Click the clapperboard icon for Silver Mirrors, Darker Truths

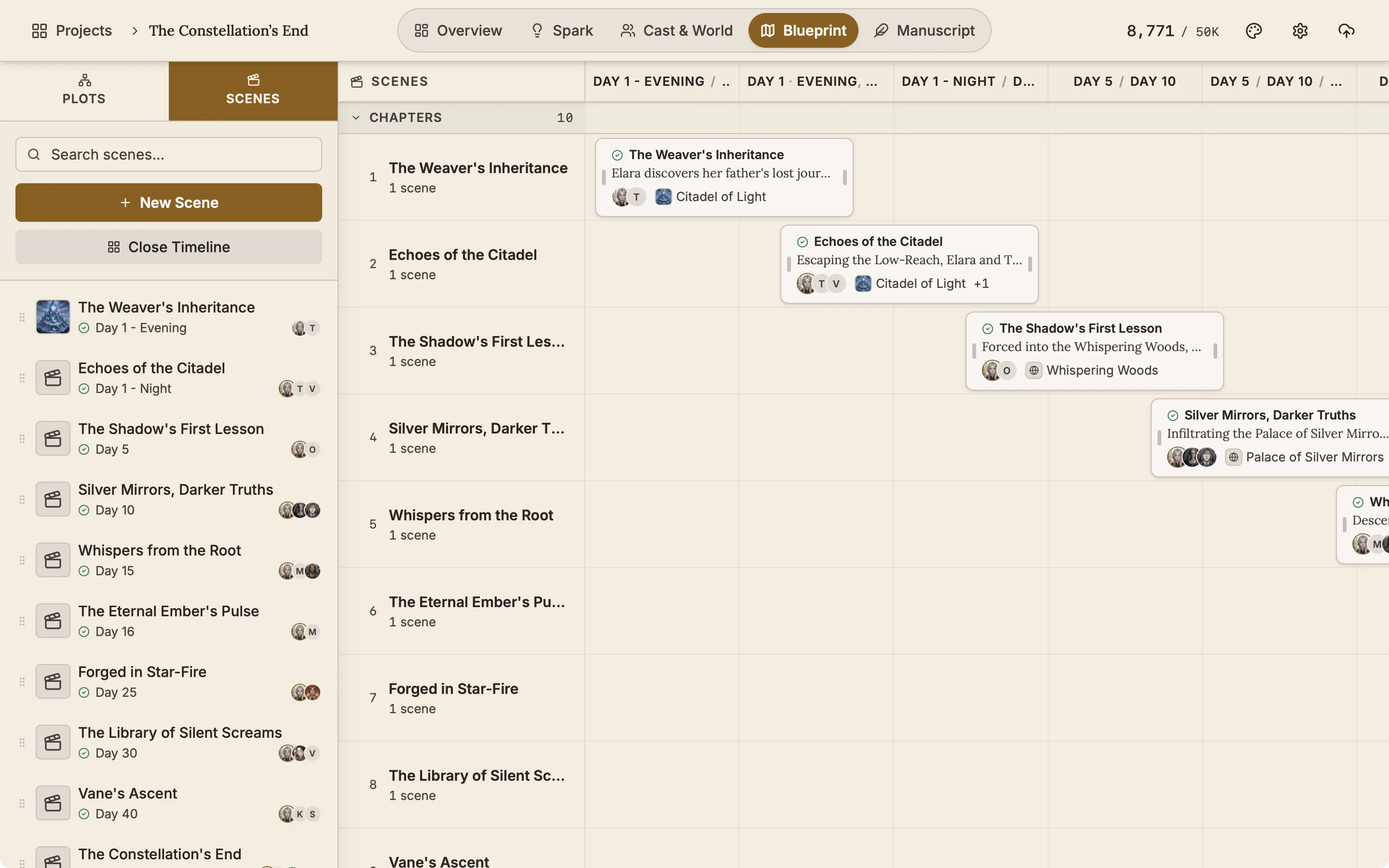(x=53, y=499)
